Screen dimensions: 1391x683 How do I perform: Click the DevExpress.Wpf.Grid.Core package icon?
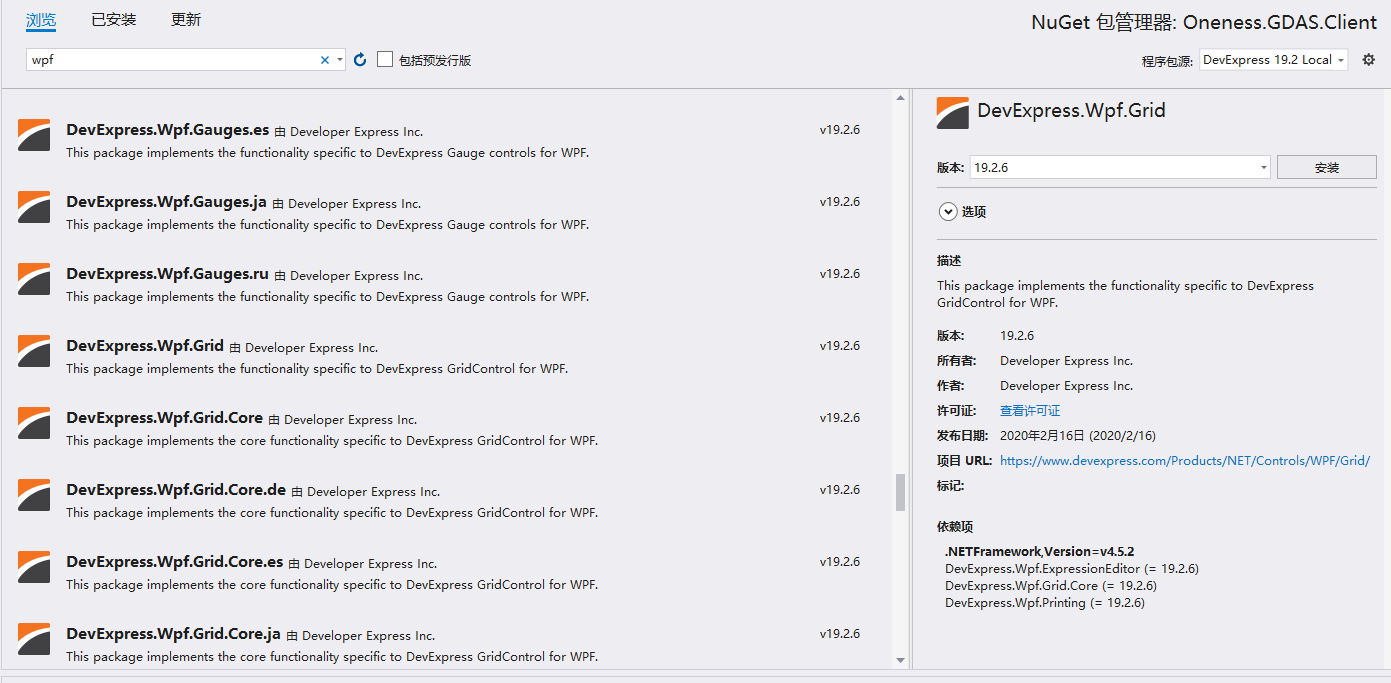pos(34,423)
